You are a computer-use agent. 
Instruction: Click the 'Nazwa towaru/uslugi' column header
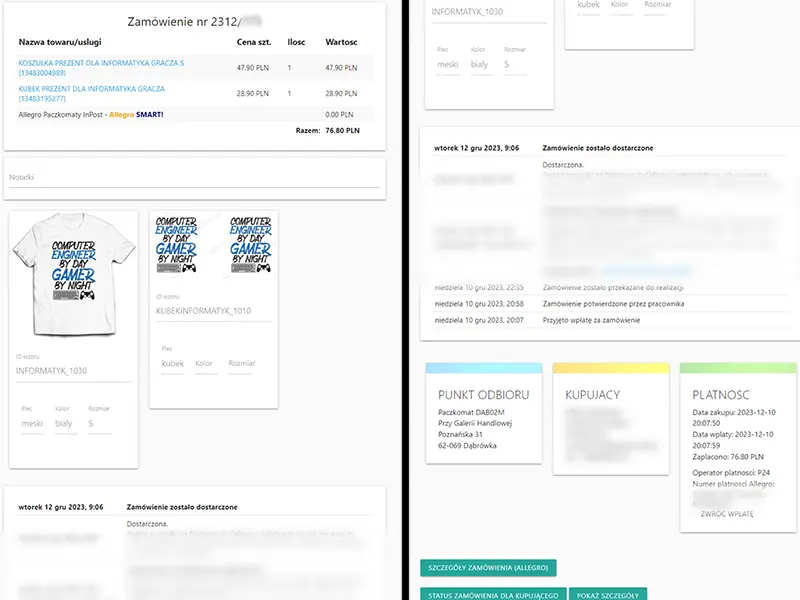[60, 42]
